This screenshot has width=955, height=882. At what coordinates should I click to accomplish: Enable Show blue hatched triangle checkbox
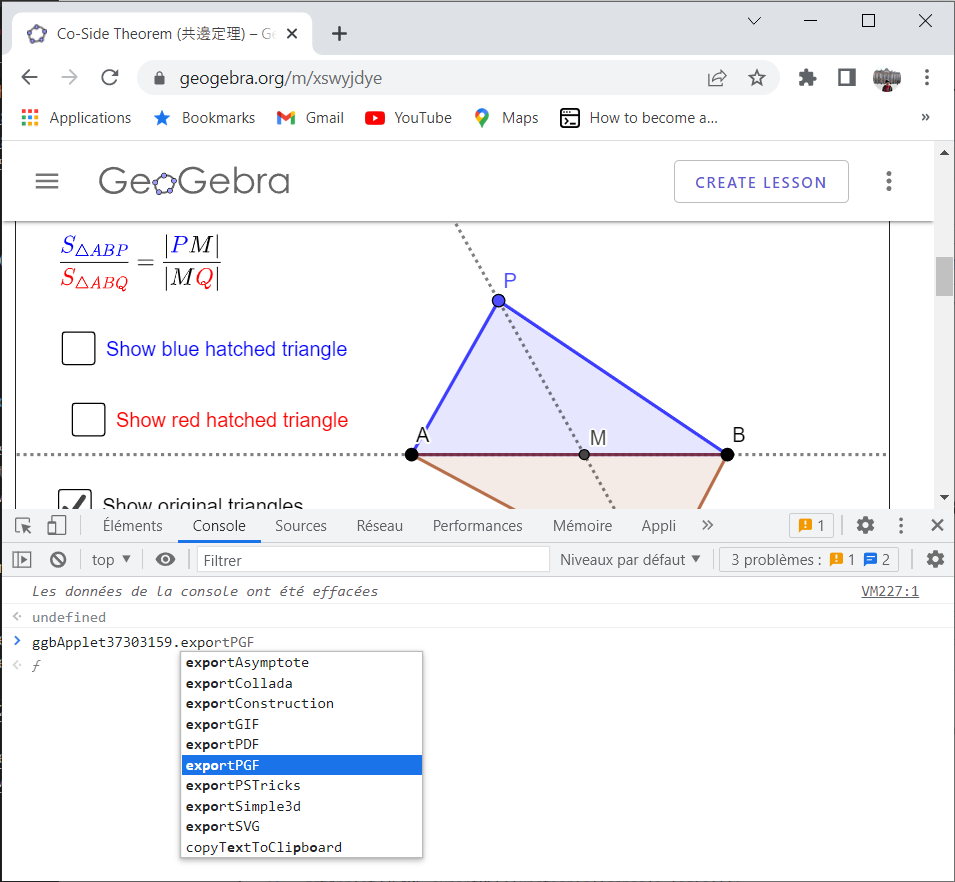(x=79, y=349)
